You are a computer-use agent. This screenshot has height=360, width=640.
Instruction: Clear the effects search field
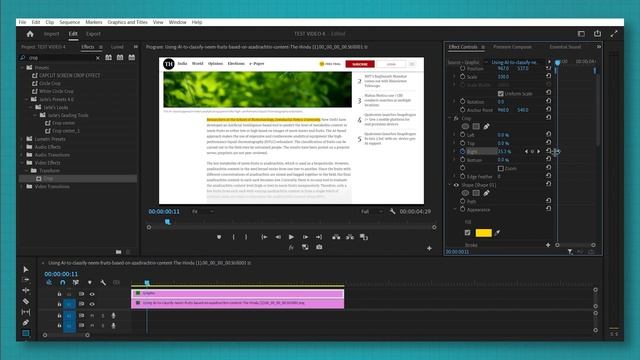click(98, 58)
